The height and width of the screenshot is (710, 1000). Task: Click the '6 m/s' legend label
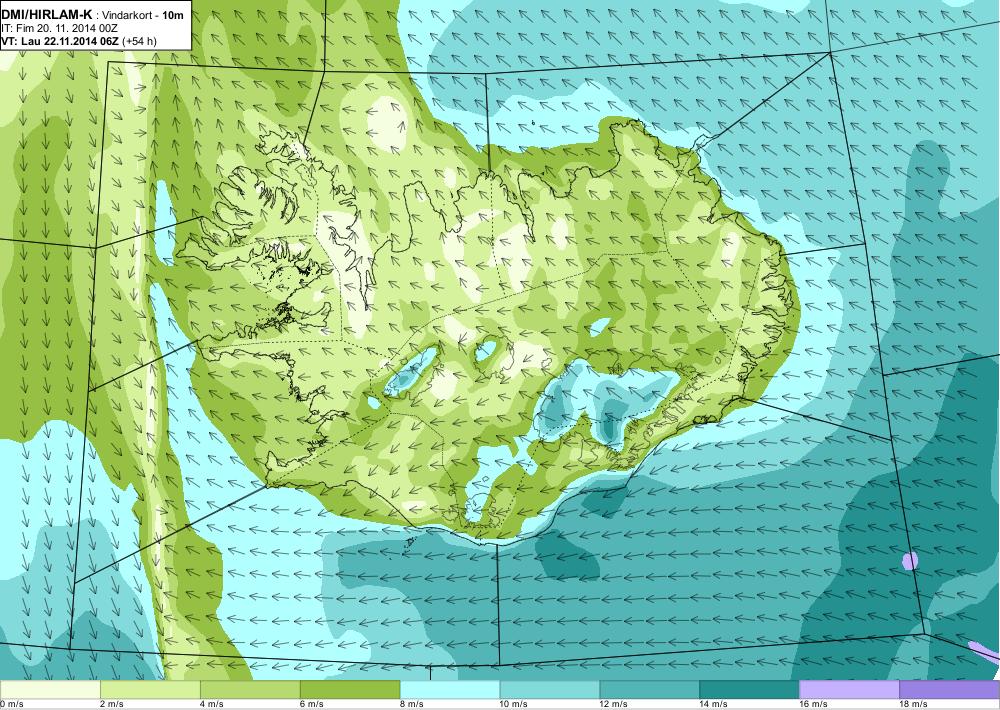[312, 704]
